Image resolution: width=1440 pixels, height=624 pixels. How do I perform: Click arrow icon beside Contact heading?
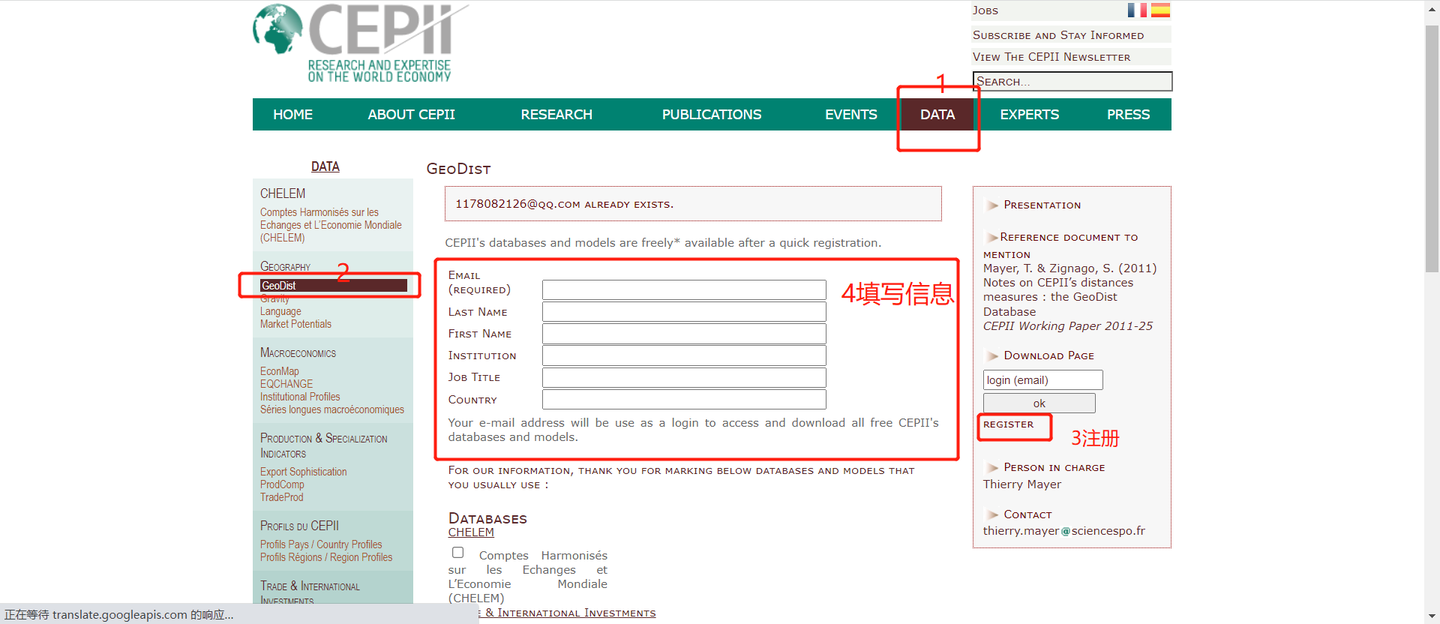click(x=992, y=515)
